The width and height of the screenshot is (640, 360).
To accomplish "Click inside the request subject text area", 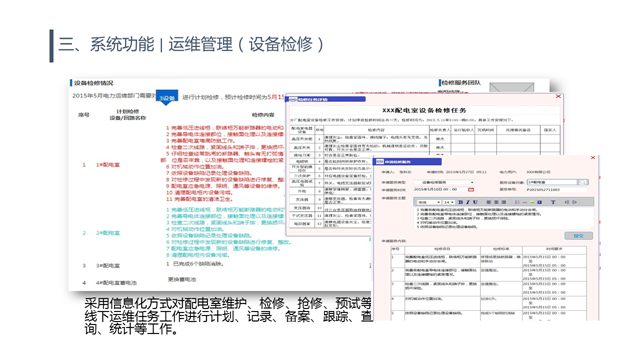I will click(x=503, y=218).
